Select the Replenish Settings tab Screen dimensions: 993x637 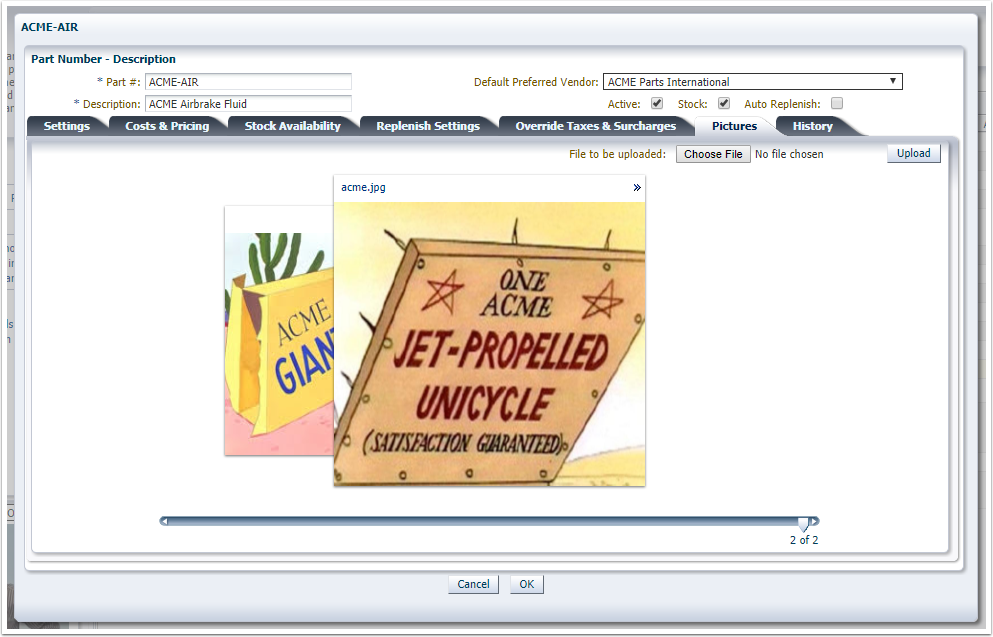click(428, 126)
